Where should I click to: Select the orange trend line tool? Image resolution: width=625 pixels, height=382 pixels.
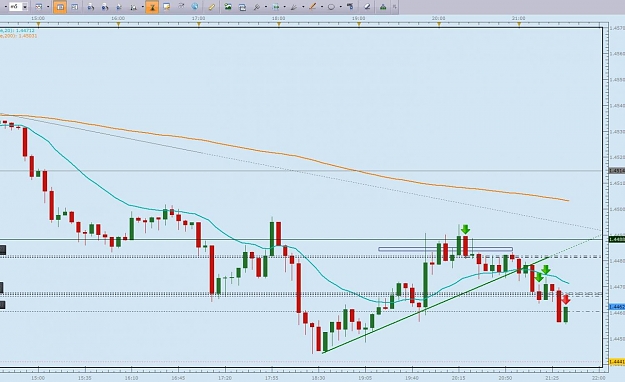click(x=313, y=7)
